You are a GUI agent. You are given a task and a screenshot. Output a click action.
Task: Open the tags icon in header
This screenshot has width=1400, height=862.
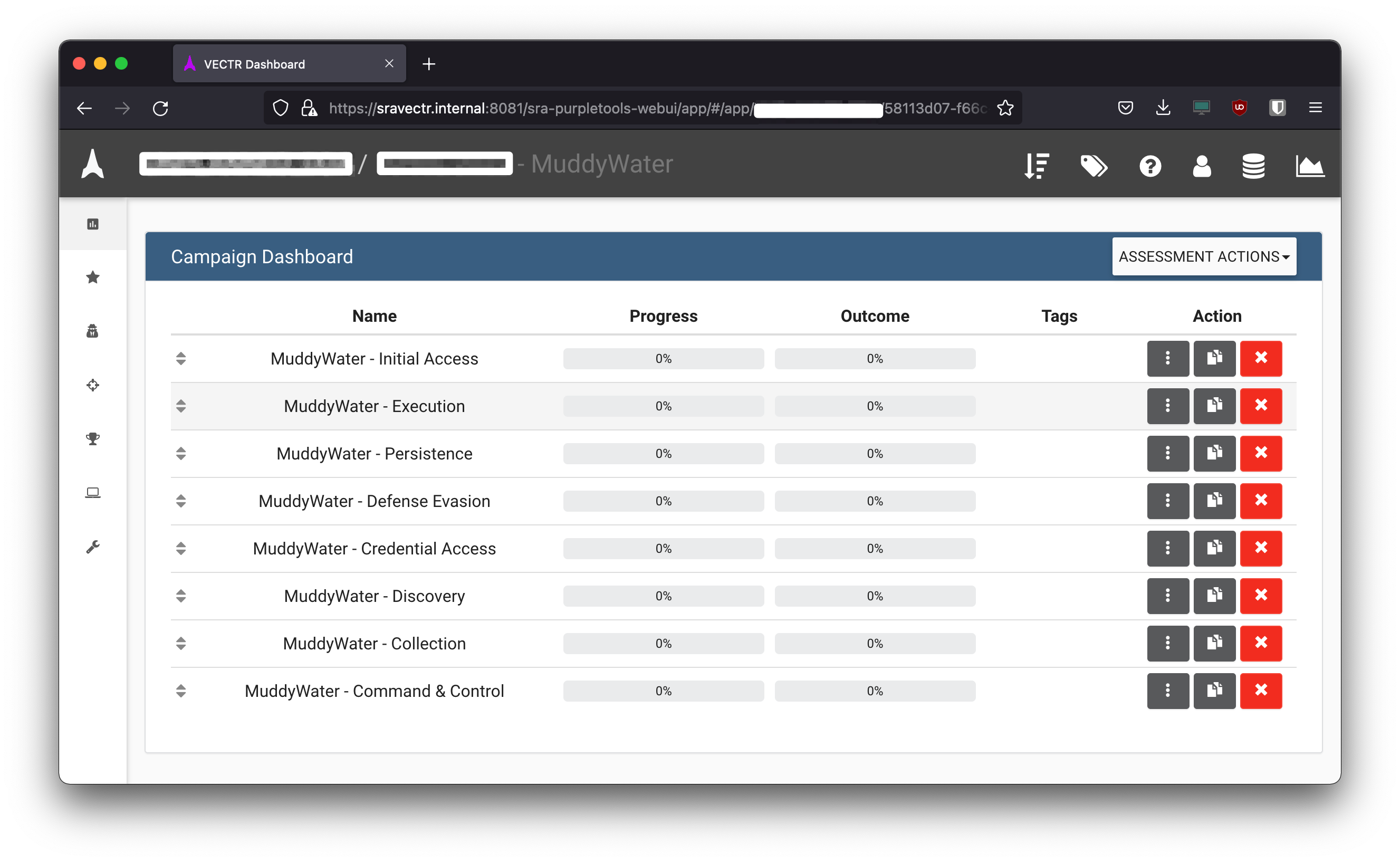(x=1094, y=166)
